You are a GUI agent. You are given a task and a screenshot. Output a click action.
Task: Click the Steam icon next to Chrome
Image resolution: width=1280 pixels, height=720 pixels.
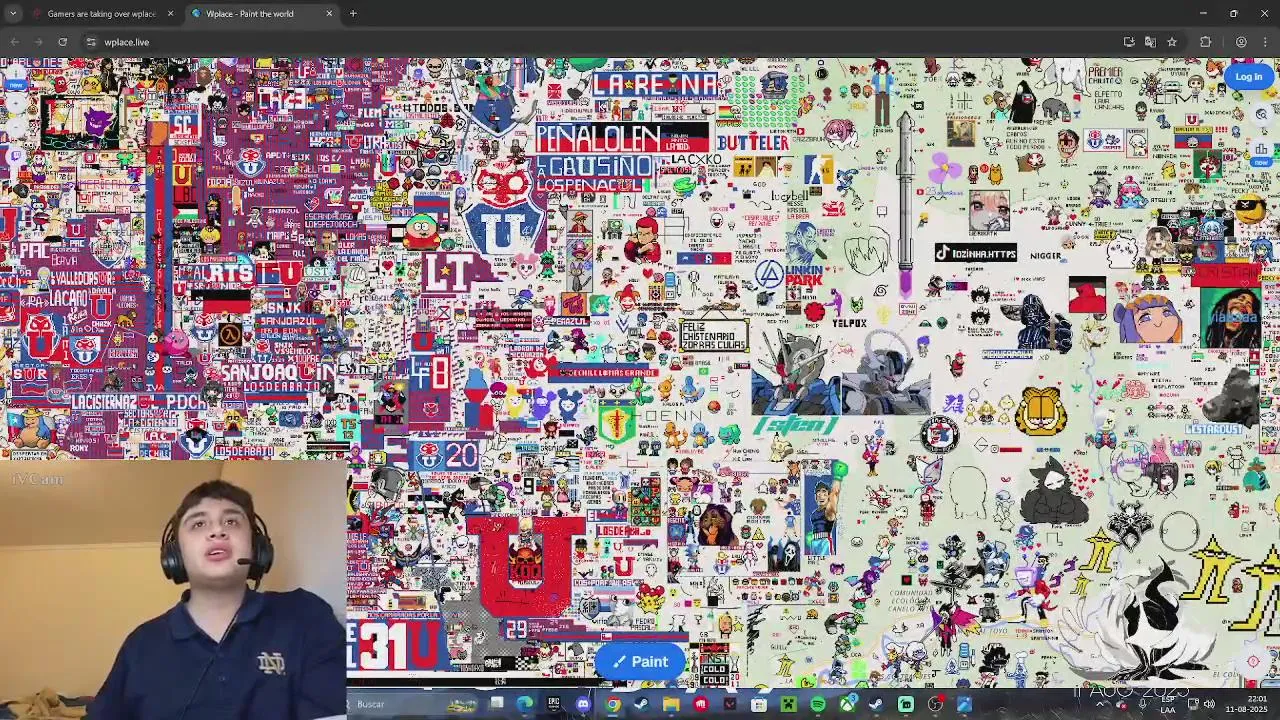[x=642, y=704]
